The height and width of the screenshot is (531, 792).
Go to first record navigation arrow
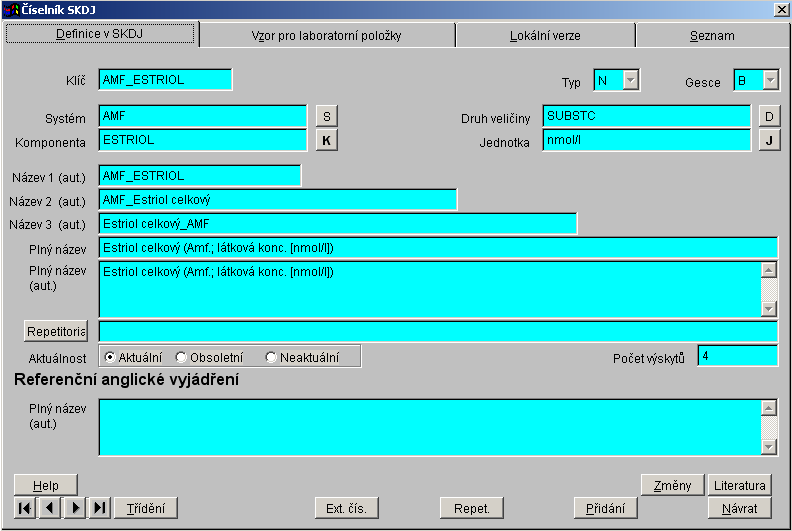pyautogui.click(x=26, y=508)
